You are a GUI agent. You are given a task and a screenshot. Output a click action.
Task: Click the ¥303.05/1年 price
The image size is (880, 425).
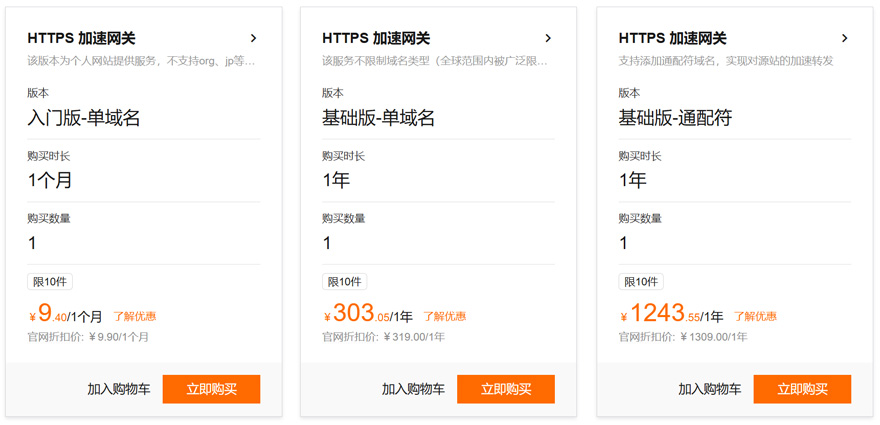point(368,314)
